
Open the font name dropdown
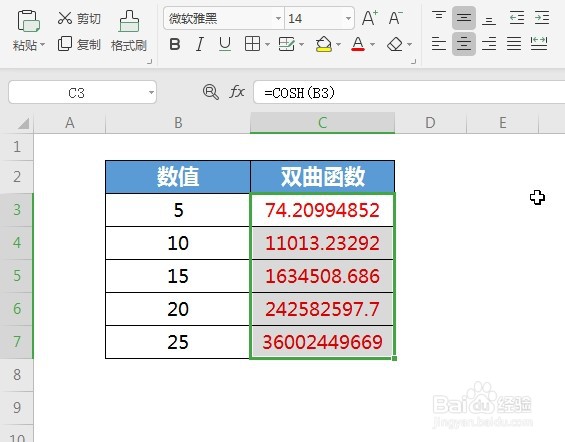click(x=278, y=18)
